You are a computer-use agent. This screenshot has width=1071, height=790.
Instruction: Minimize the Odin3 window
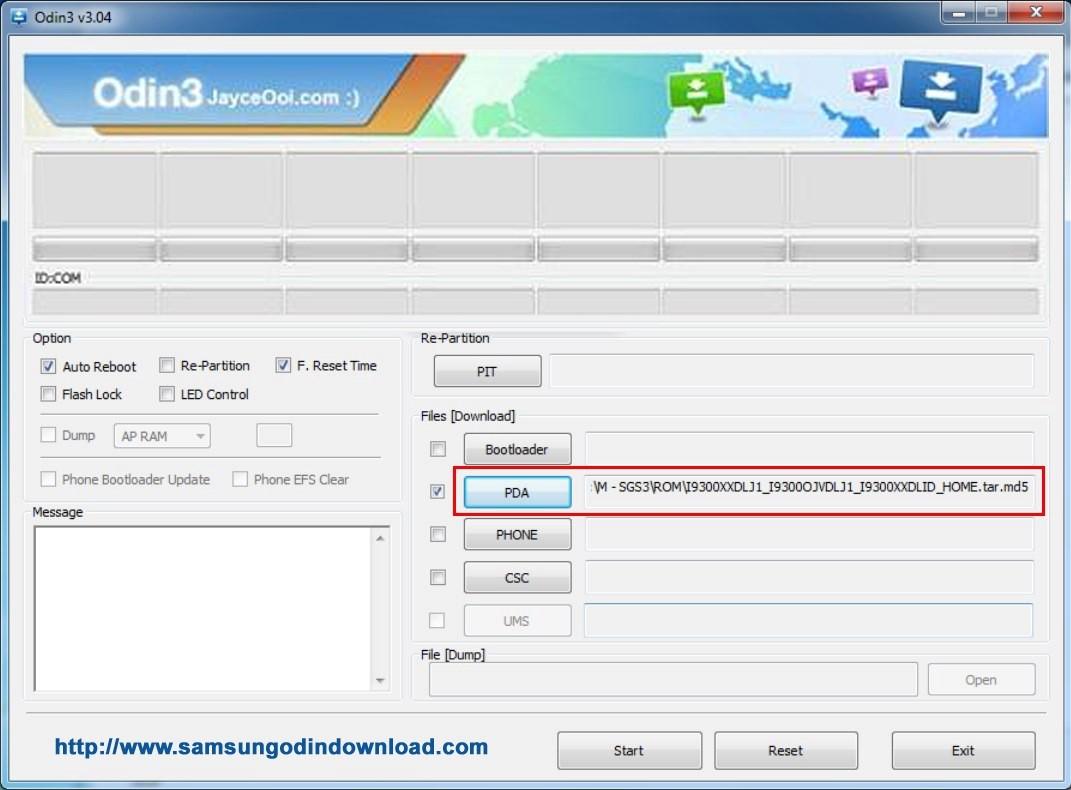[x=959, y=12]
